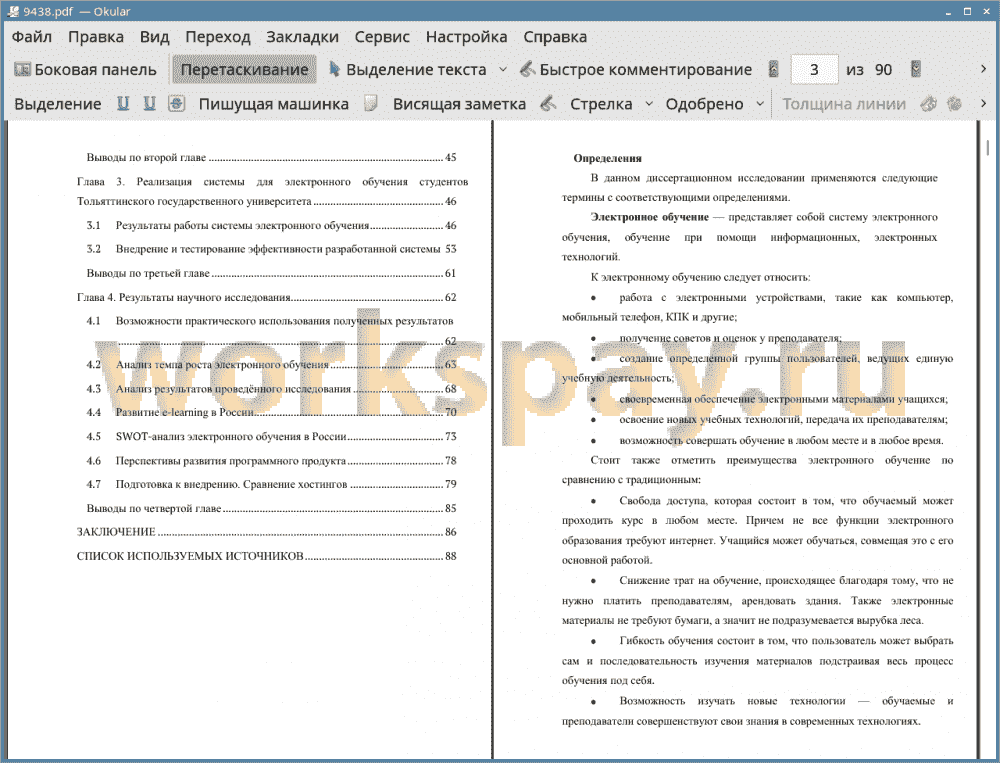
Task: Click the Толщина линии line width control
Action: [844, 104]
